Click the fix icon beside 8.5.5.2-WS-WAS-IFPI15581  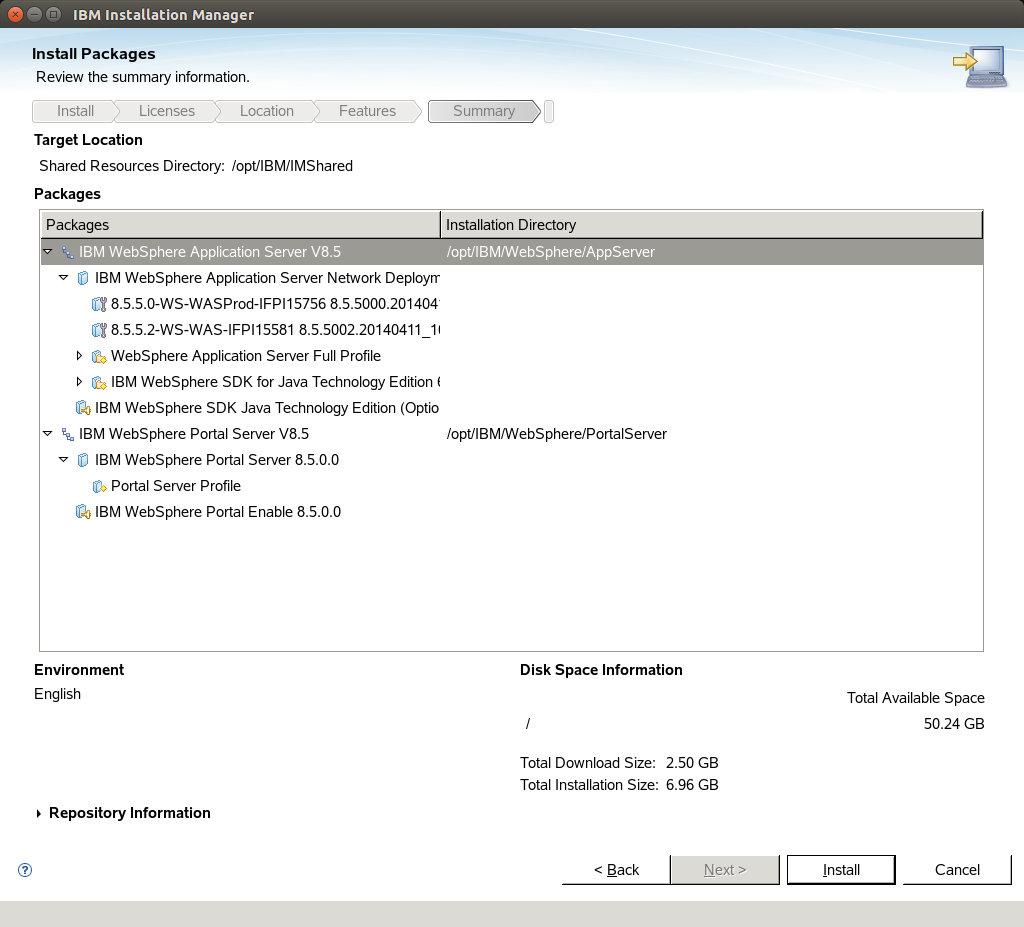point(99,330)
